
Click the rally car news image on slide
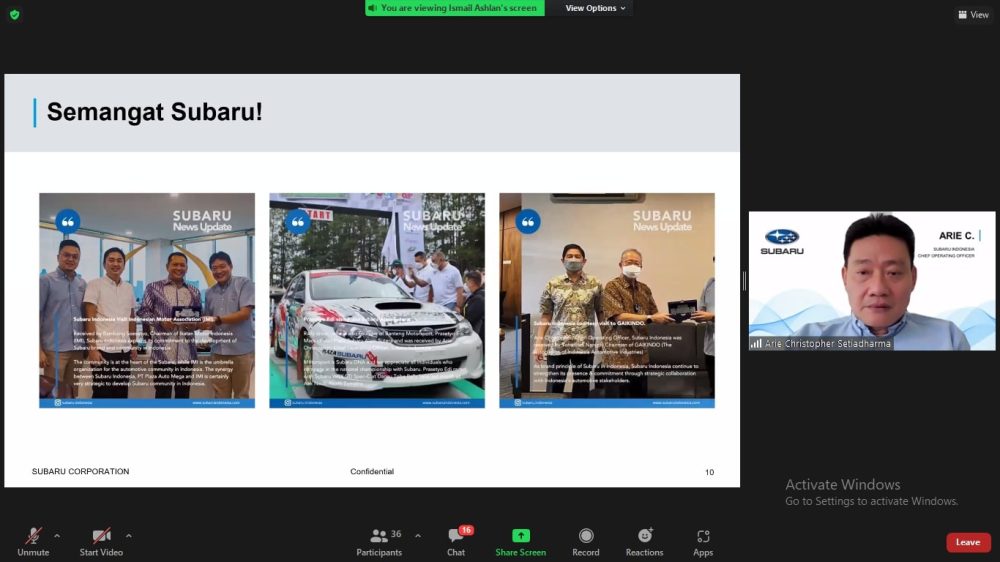click(377, 300)
